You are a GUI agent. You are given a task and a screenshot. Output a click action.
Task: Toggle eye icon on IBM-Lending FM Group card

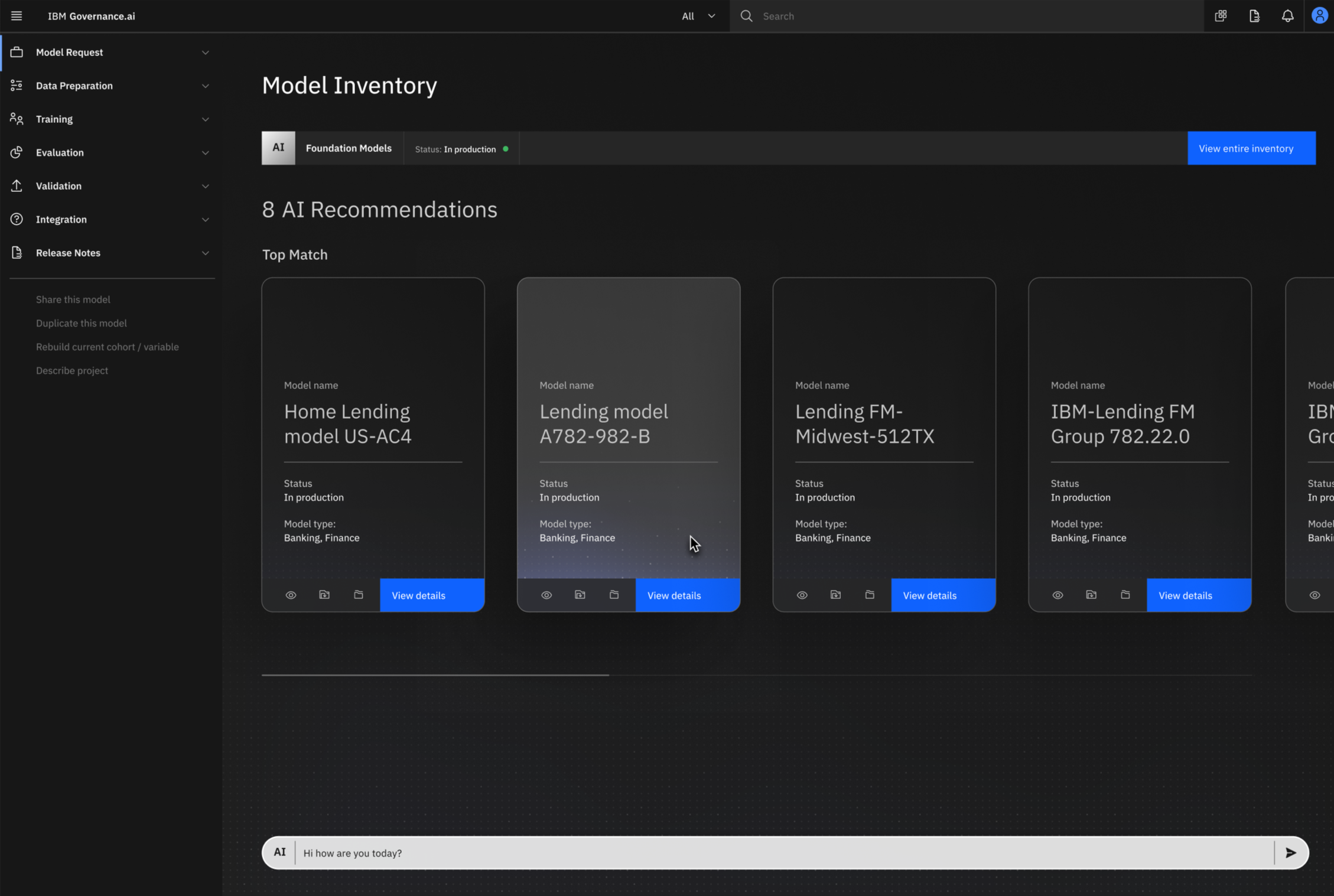[x=1058, y=595]
